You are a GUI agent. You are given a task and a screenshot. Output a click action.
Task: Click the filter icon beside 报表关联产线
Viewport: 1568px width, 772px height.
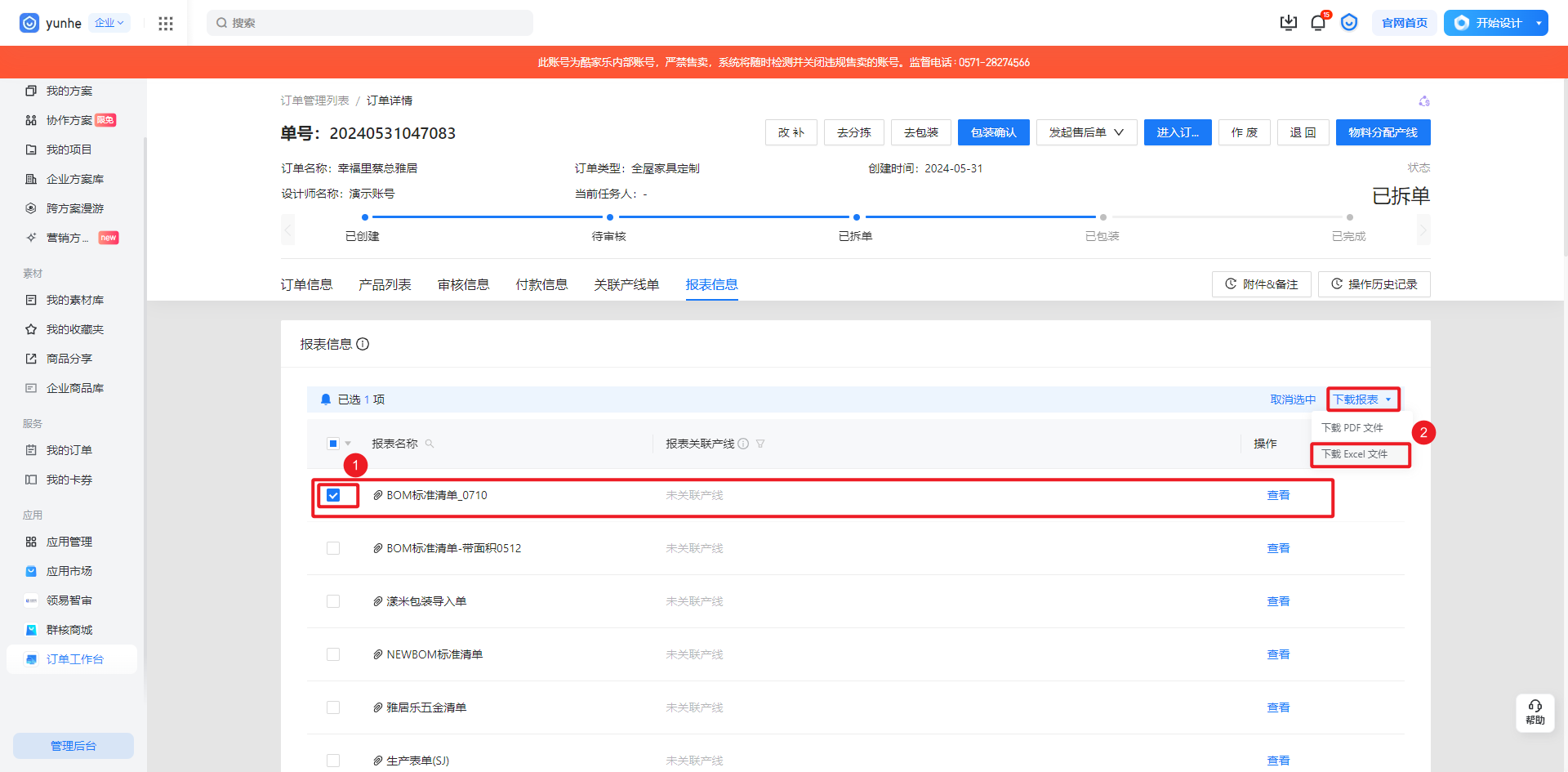[760, 444]
